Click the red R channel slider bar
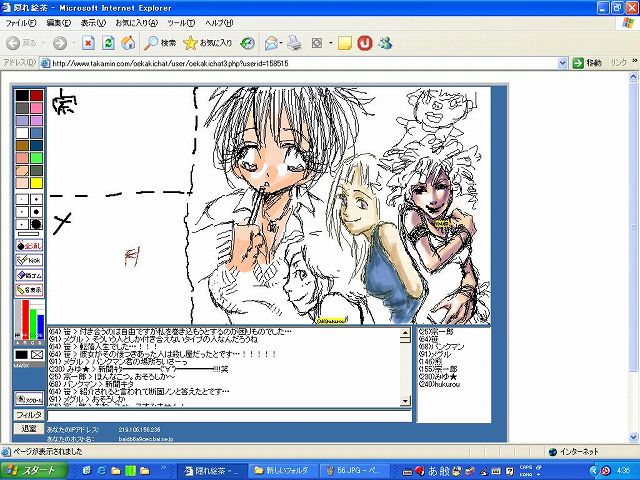 coord(25,319)
